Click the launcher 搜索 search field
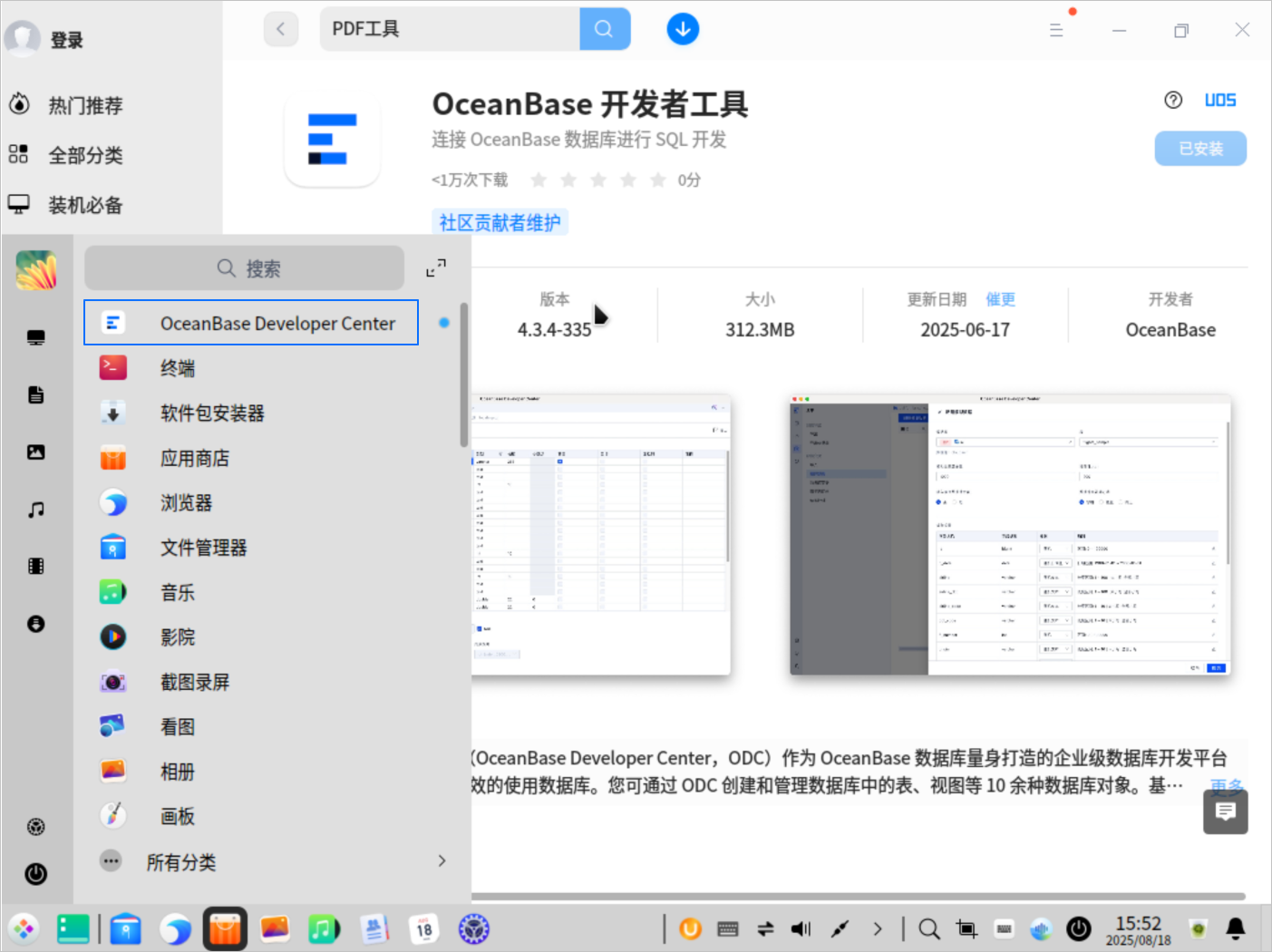The height and width of the screenshot is (952, 1272). coord(245,268)
